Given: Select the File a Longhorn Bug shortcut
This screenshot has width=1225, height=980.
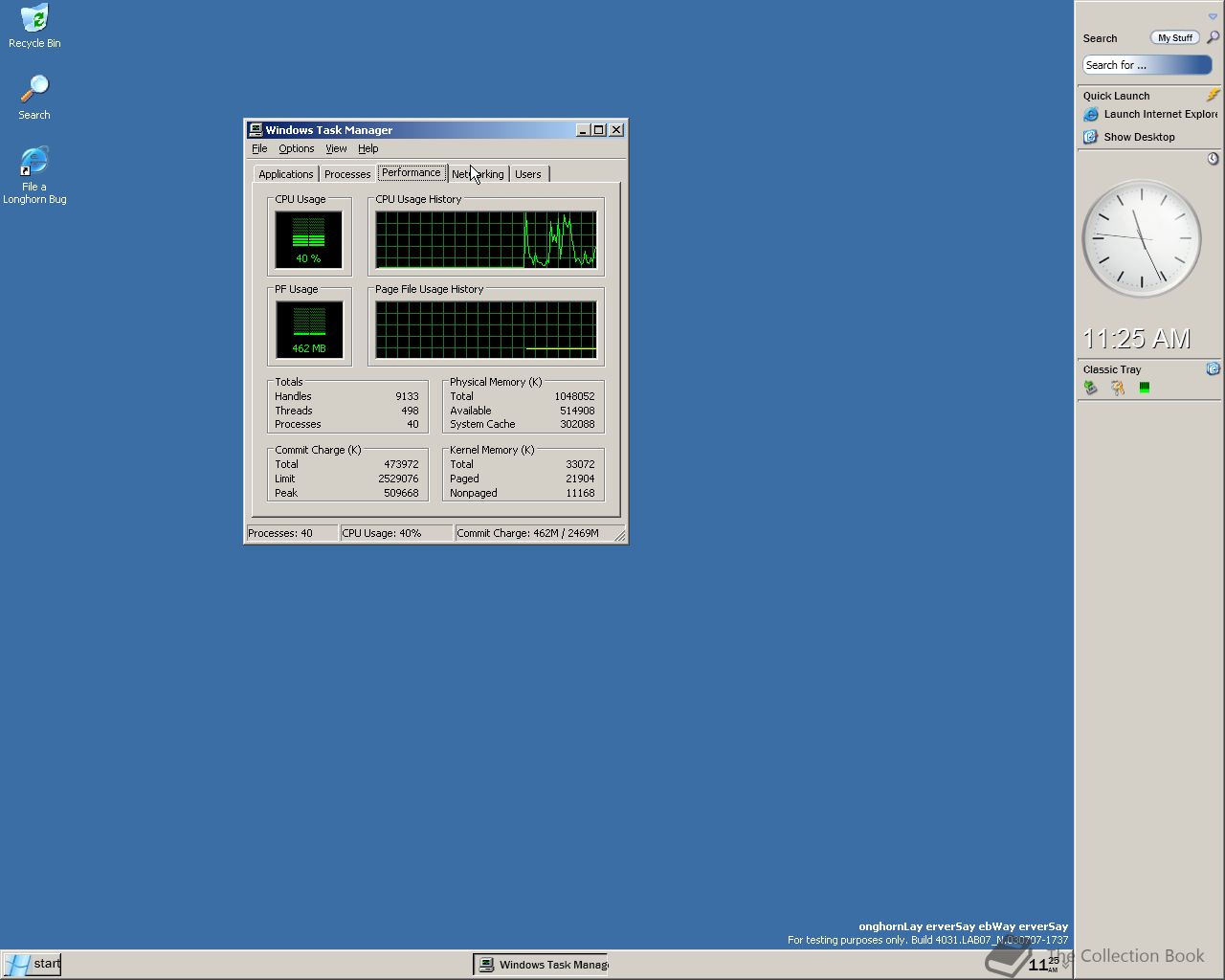Looking at the screenshot, I should coord(34,175).
